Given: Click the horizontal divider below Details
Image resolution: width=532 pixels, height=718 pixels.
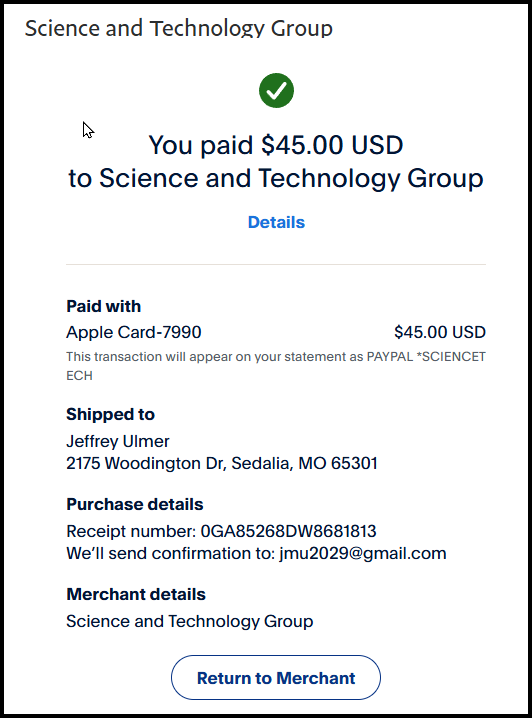Looking at the screenshot, I should [x=276, y=264].
